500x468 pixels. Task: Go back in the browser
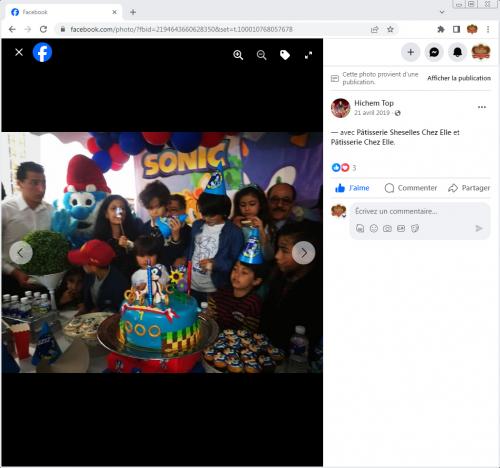(x=12, y=29)
